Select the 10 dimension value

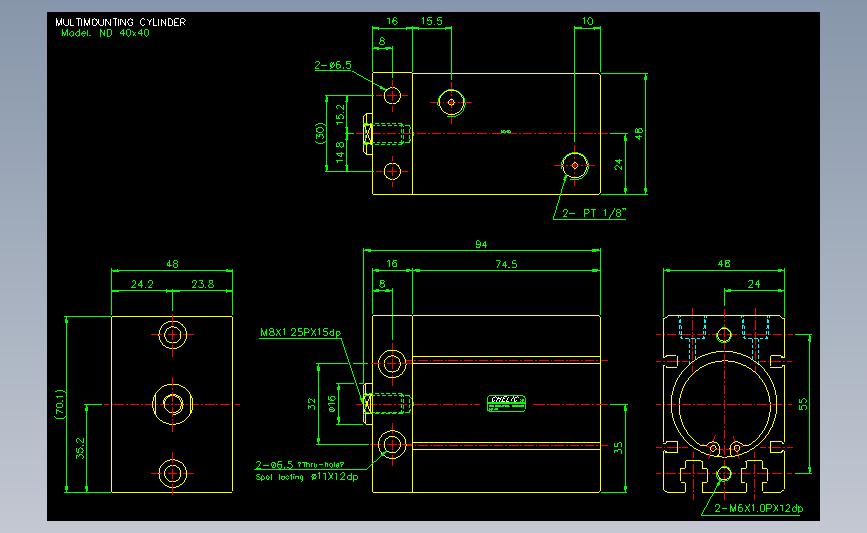[x=587, y=21]
